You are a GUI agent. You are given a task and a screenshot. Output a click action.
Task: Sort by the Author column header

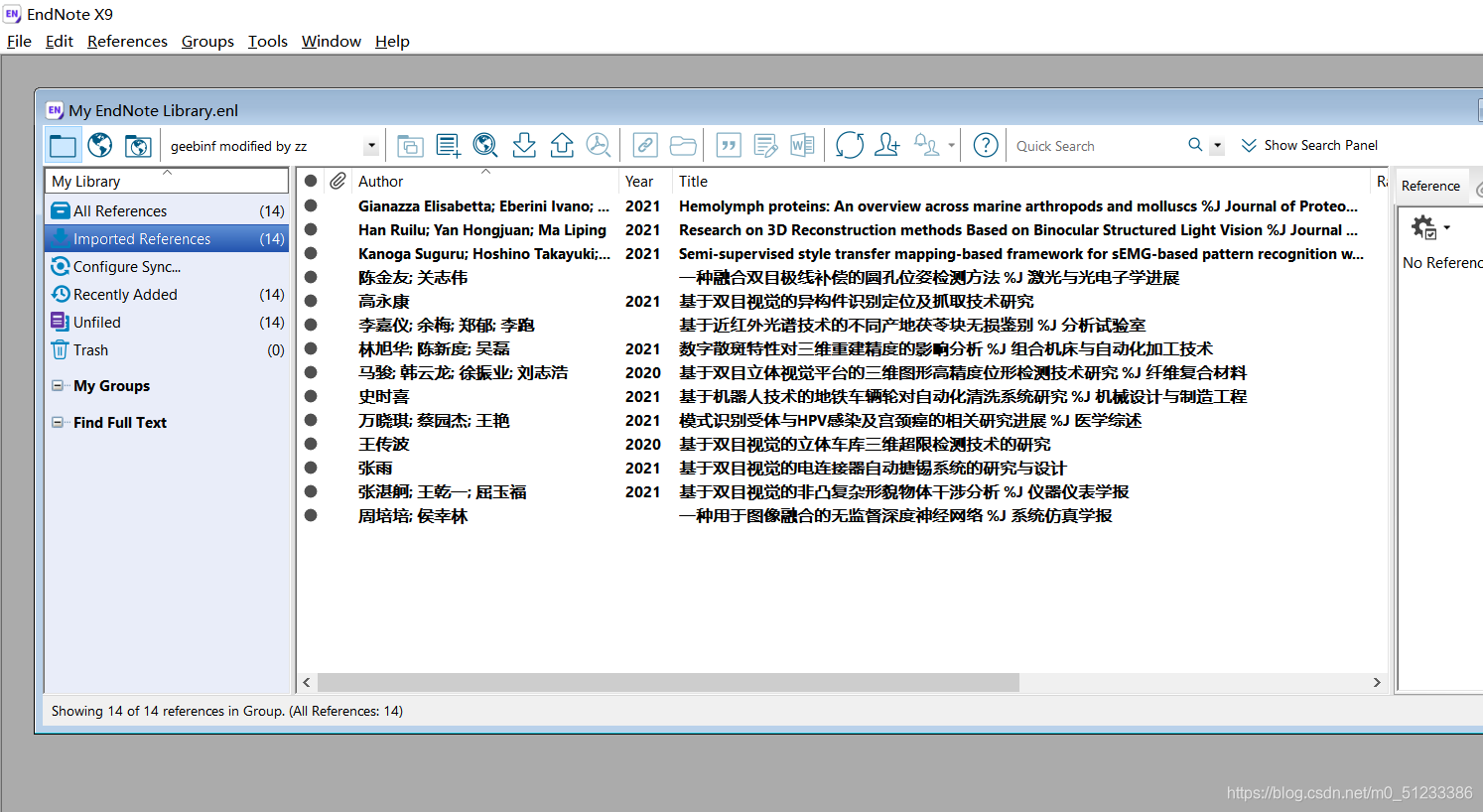(485, 181)
